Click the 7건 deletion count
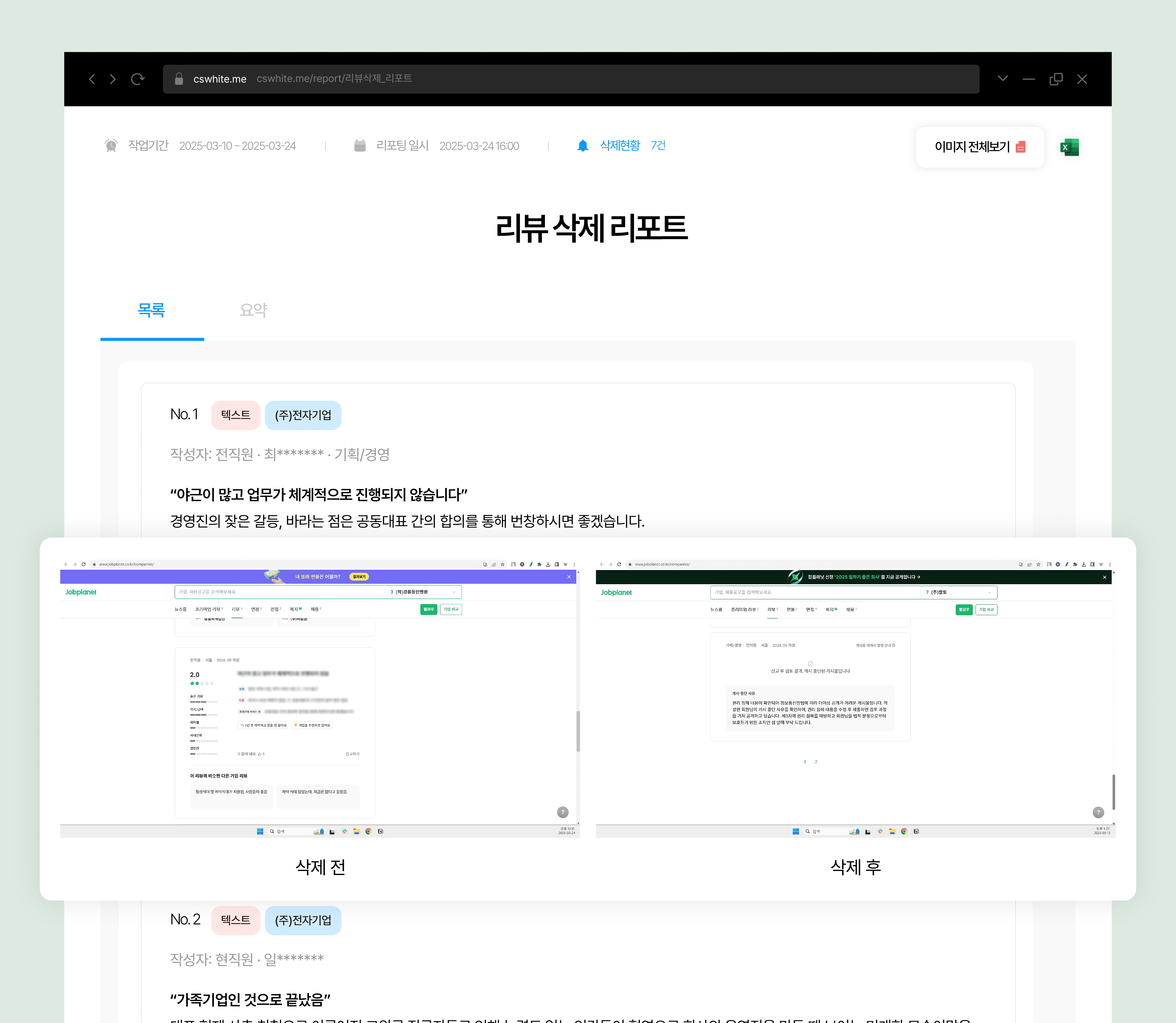The image size is (1176, 1023). pos(658,146)
